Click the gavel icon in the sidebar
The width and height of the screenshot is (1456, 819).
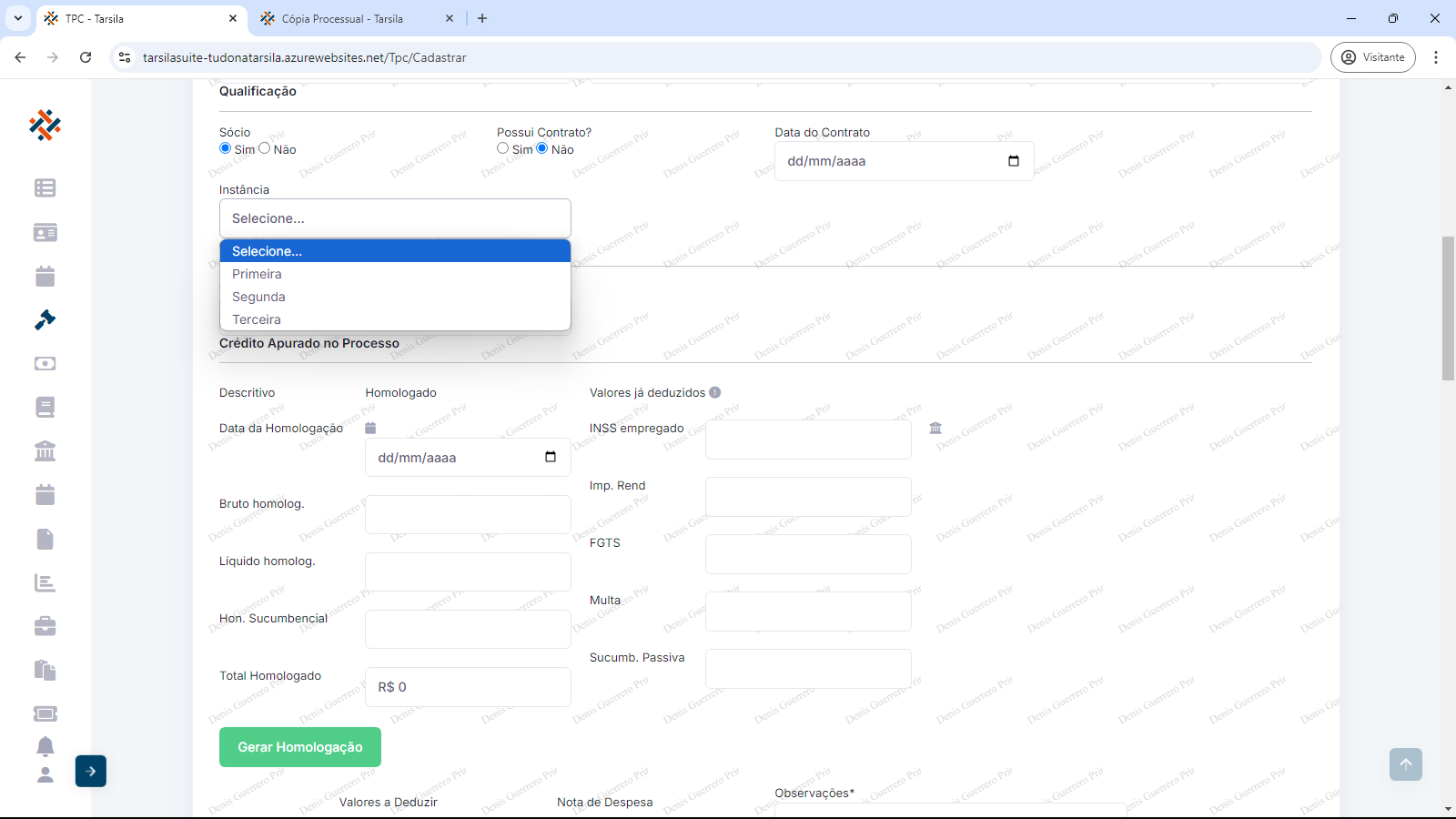(x=45, y=319)
